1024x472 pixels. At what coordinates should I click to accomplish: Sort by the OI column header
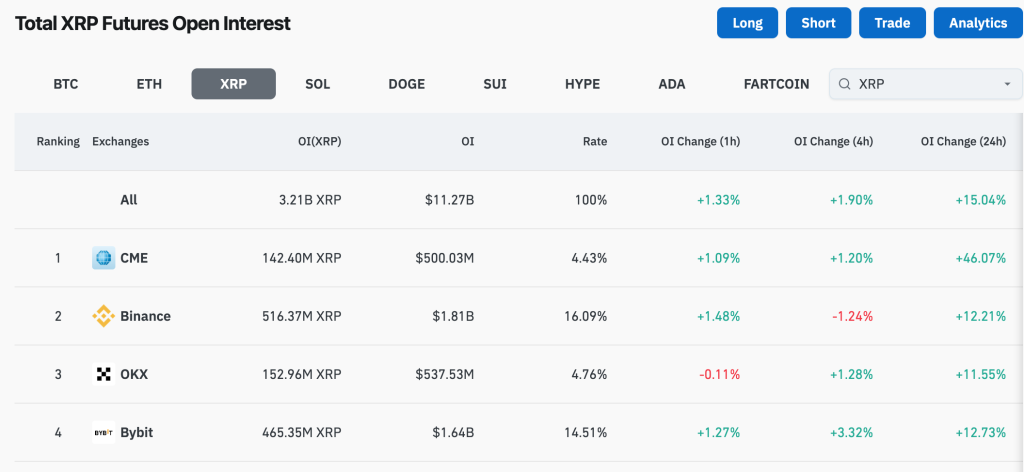tap(468, 142)
